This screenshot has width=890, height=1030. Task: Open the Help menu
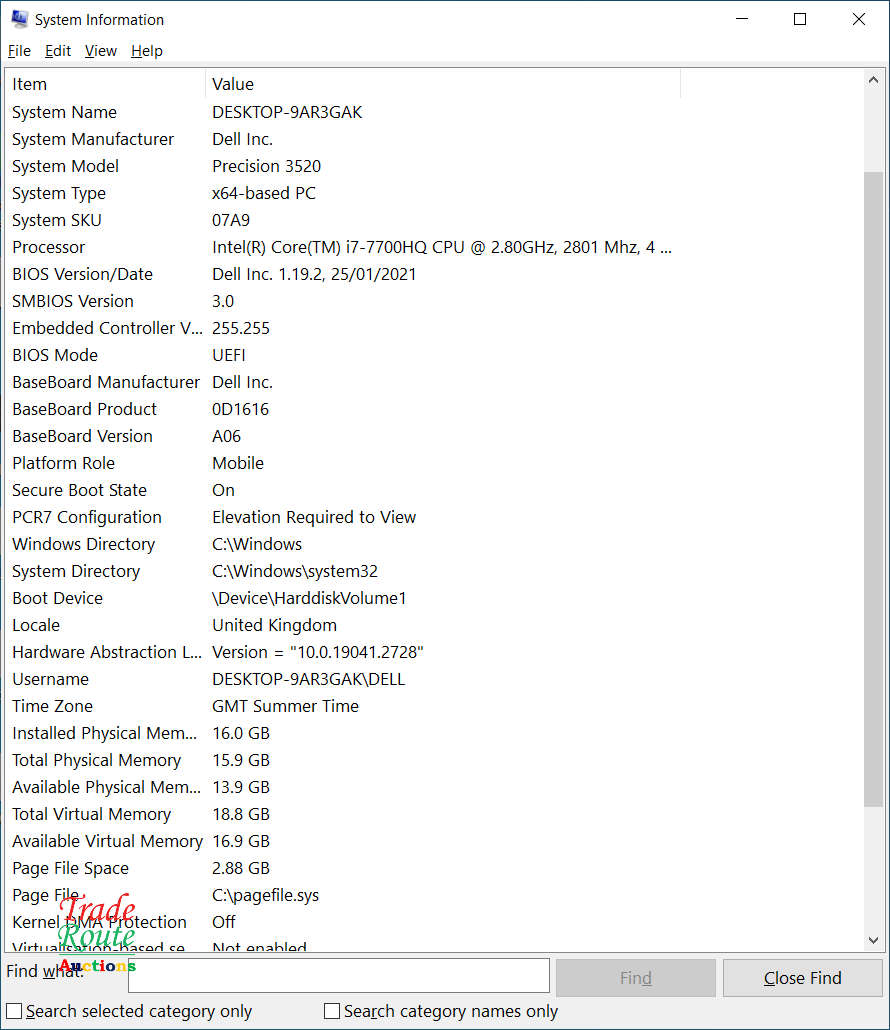[x=146, y=51]
